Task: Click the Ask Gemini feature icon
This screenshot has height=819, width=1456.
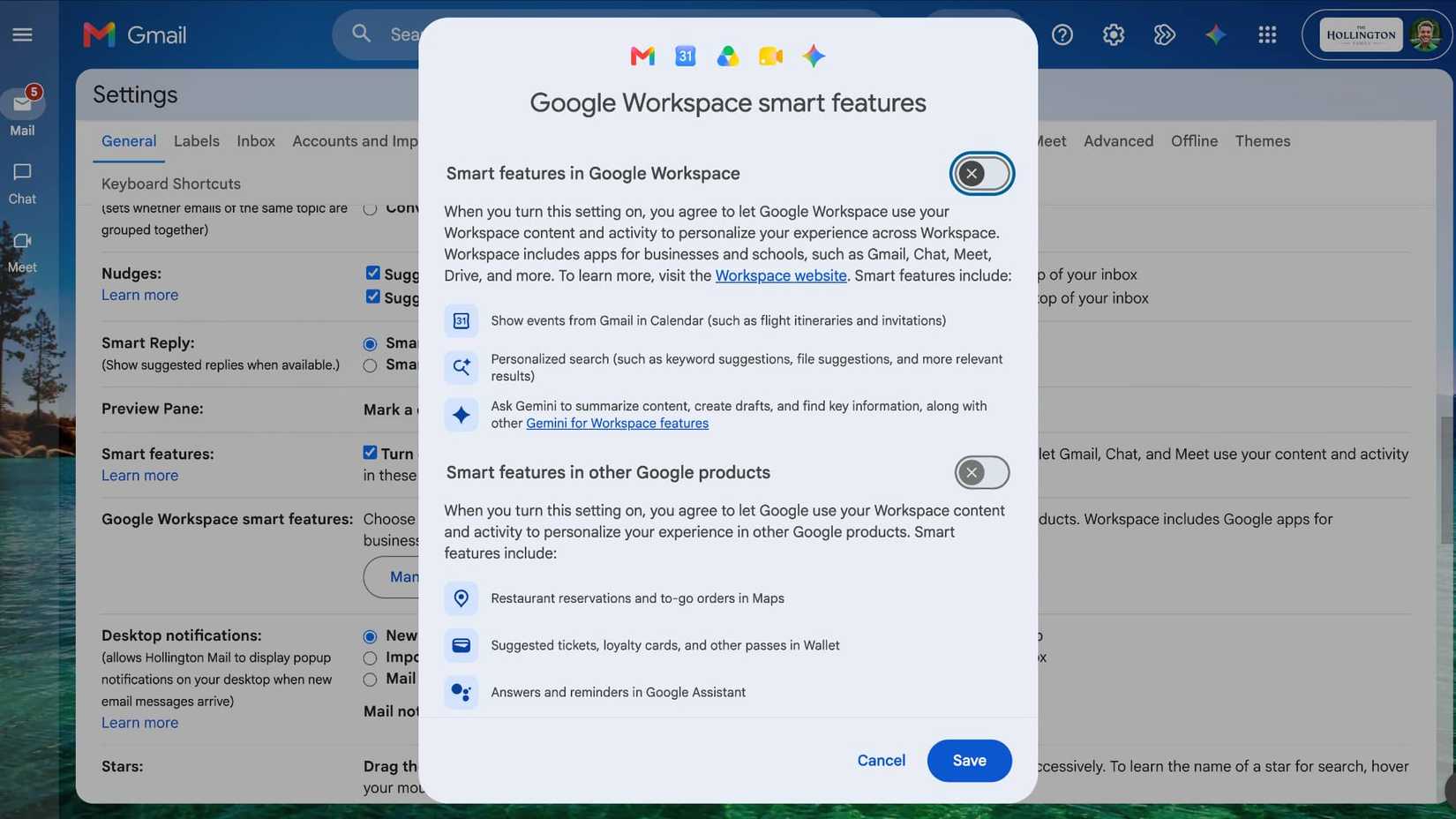Action: pos(461,414)
